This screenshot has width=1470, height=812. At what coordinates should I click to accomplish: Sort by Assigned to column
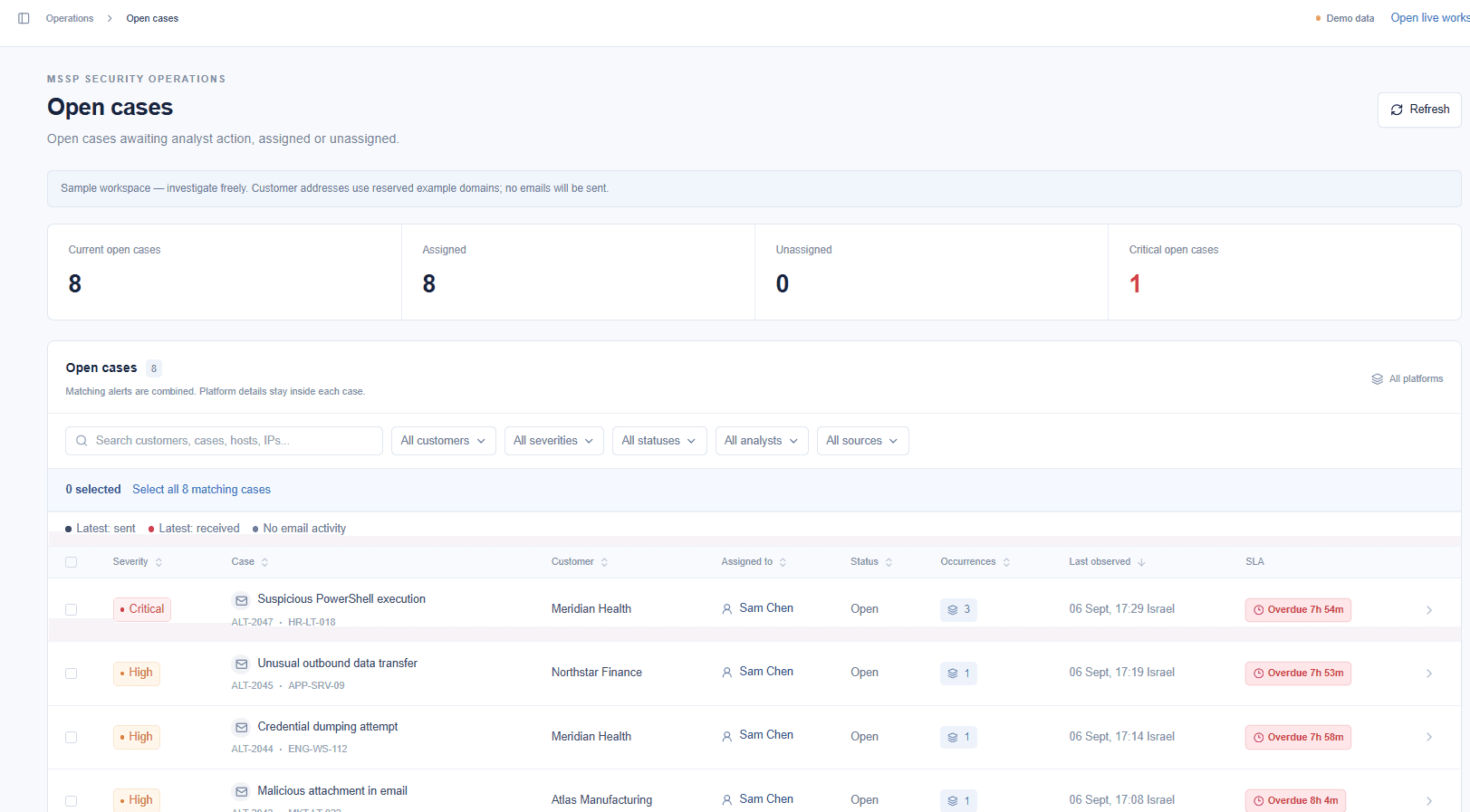[x=754, y=562]
